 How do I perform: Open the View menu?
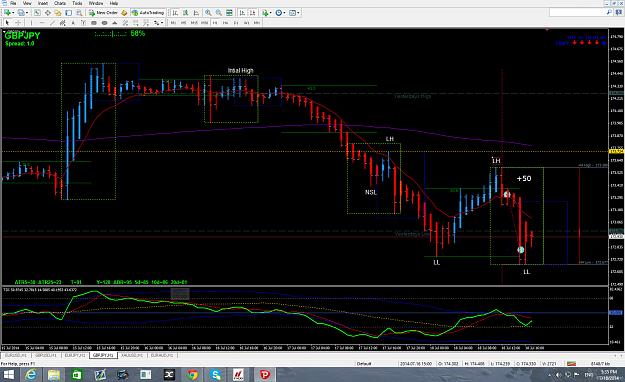coord(27,3)
